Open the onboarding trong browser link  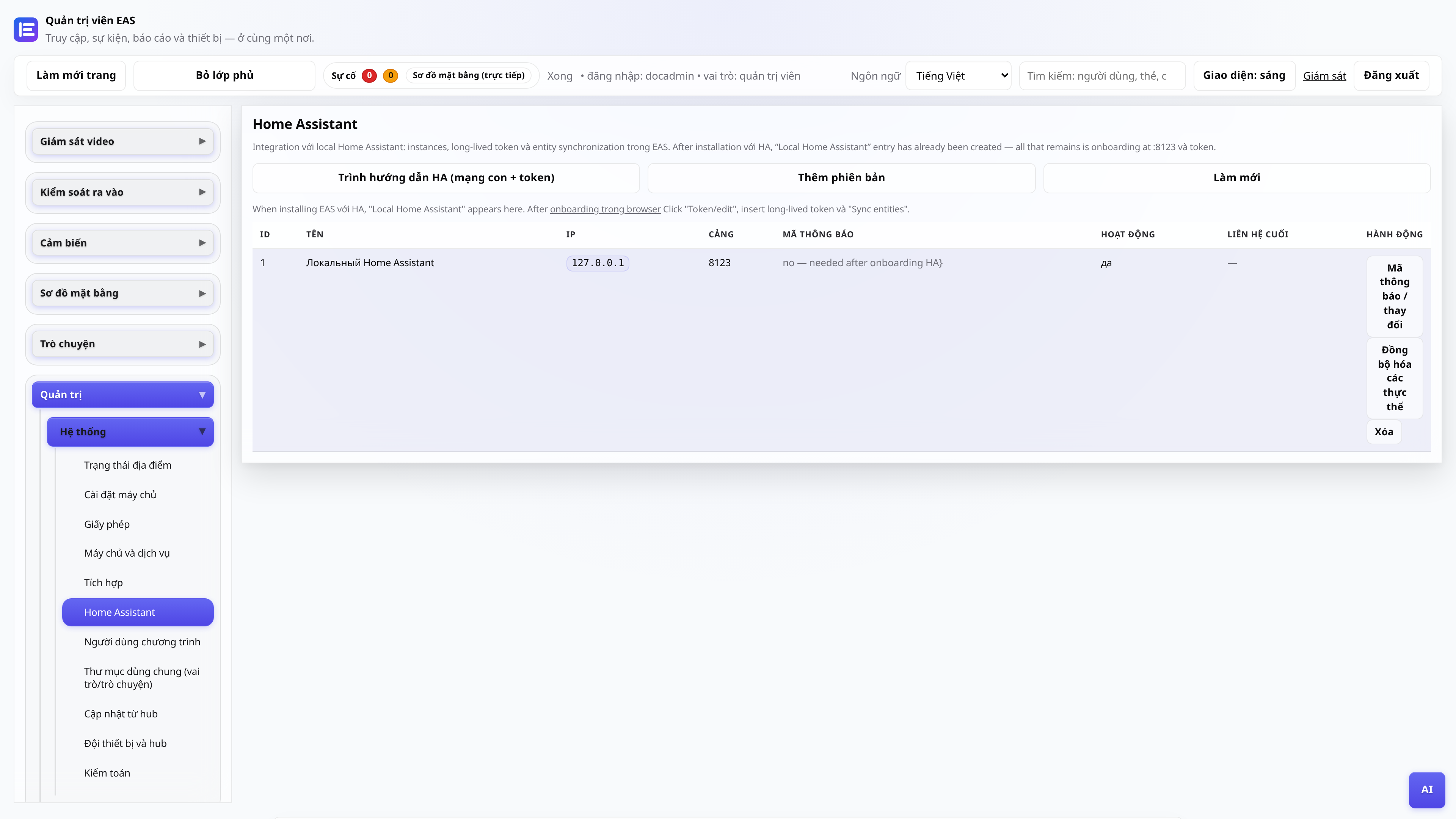pos(605,209)
